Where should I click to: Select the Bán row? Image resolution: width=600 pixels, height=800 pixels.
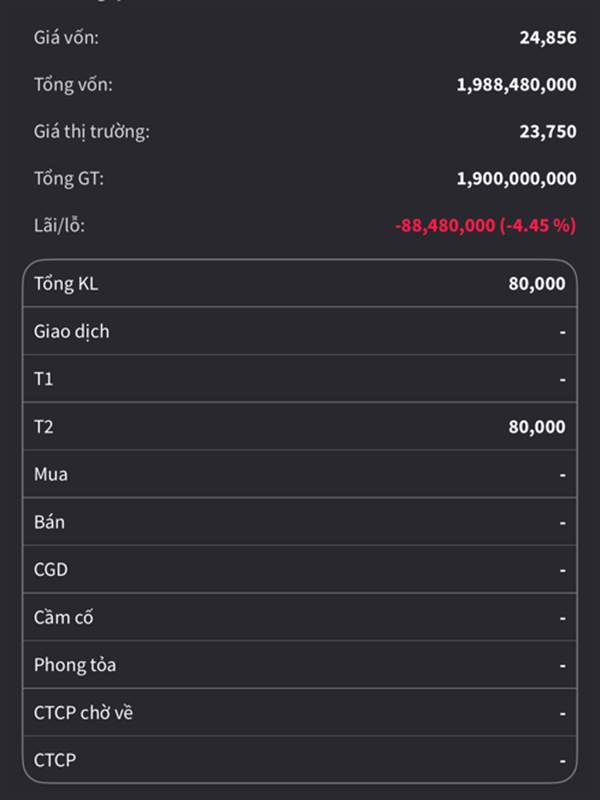tap(300, 522)
